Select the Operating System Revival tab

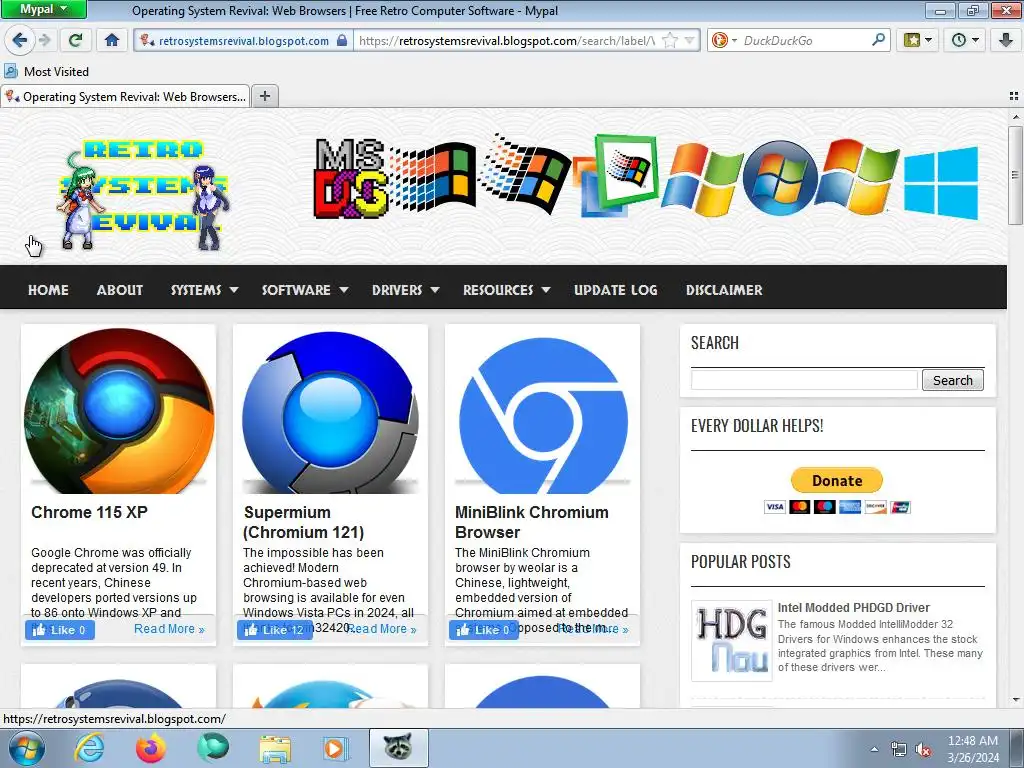point(125,96)
